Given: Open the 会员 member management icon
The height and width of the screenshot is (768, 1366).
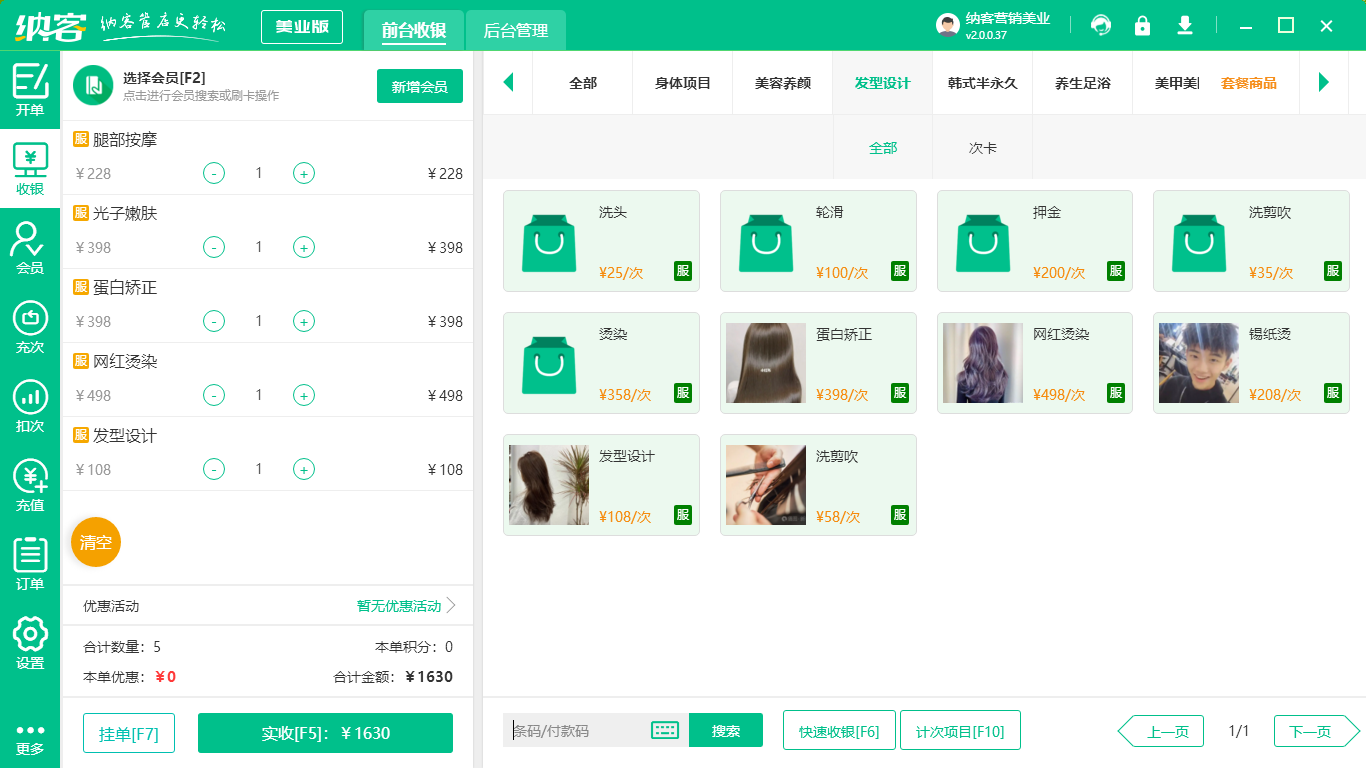Looking at the screenshot, I should tap(30, 248).
